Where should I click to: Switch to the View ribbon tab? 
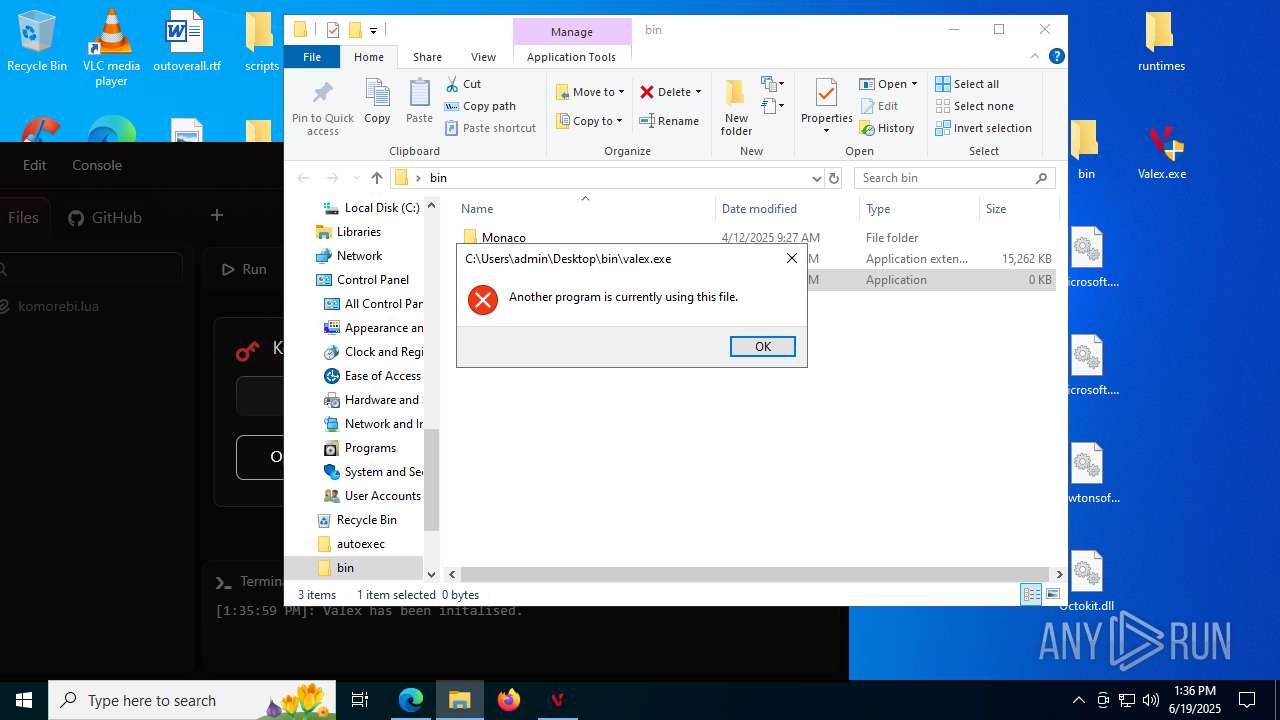(483, 57)
